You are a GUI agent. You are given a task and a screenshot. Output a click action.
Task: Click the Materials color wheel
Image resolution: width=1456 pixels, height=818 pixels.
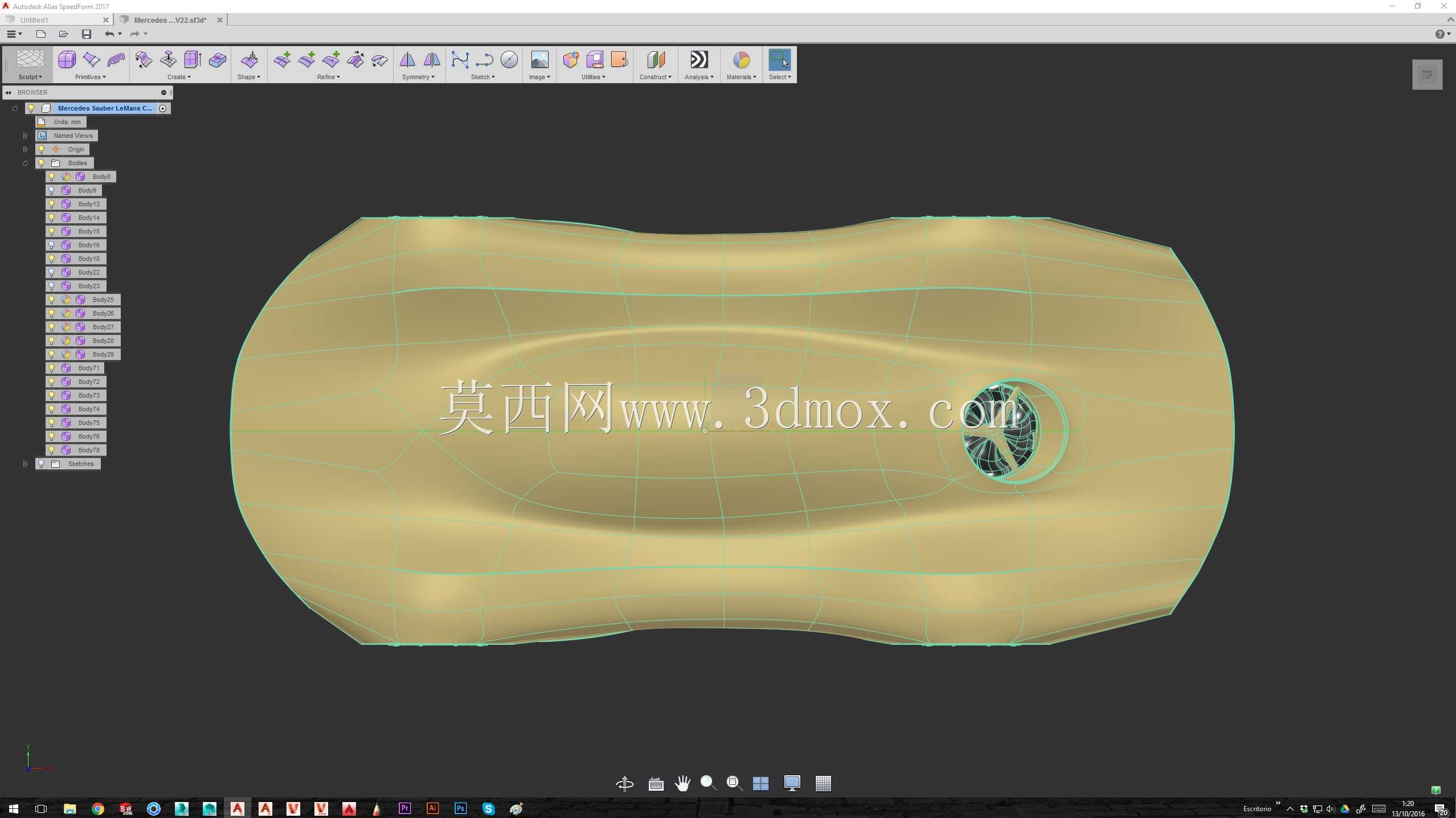pos(741,59)
